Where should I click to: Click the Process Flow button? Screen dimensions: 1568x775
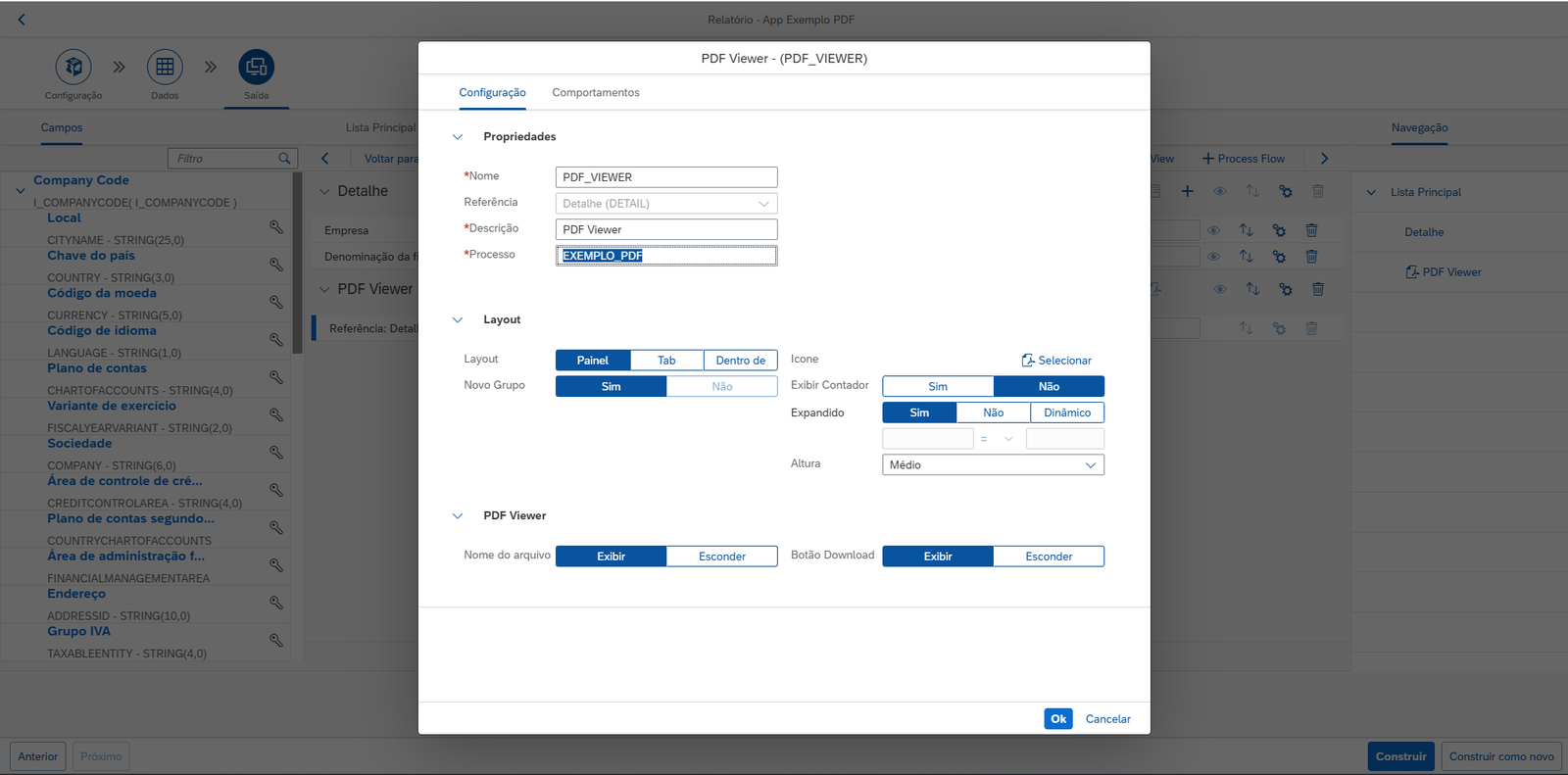pyautogui.click(x=1244, y=159)
